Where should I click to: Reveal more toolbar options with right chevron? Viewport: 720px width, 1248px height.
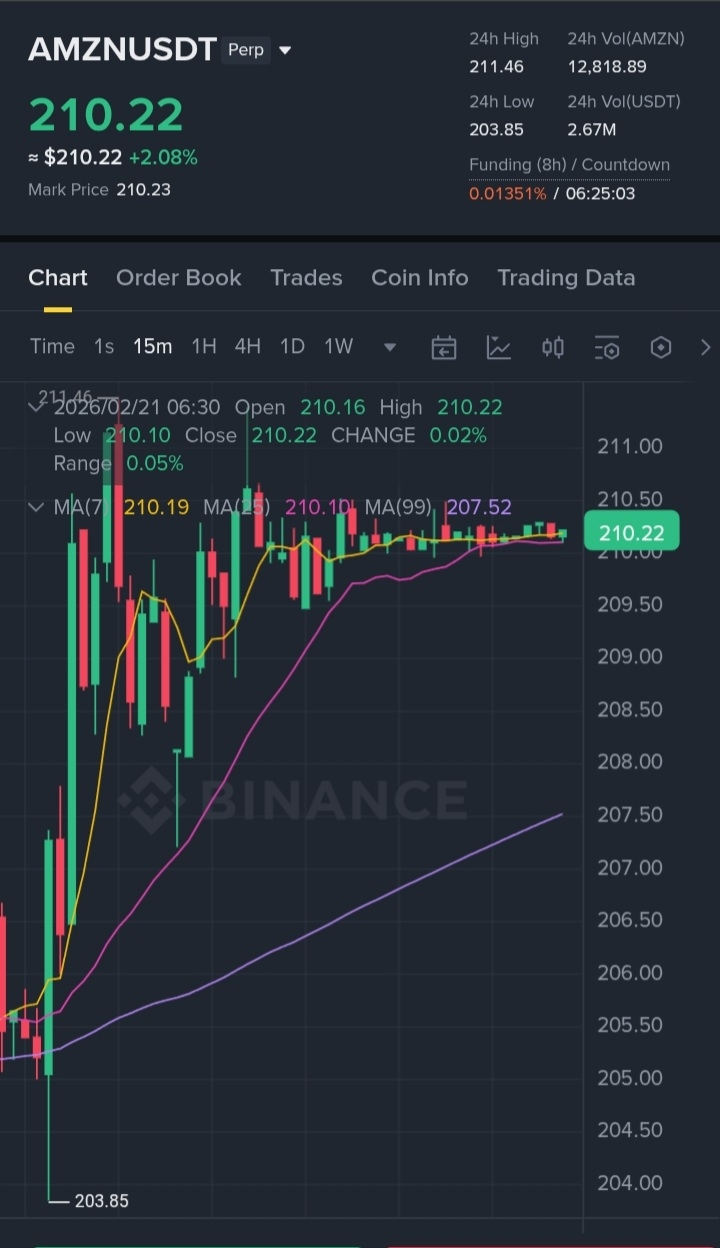coord(706,347)
